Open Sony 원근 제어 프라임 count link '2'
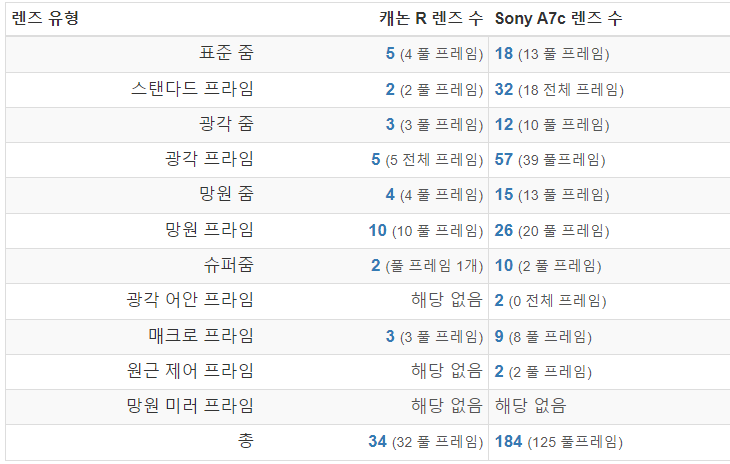 pyautogui.click(x=499, y=371)
